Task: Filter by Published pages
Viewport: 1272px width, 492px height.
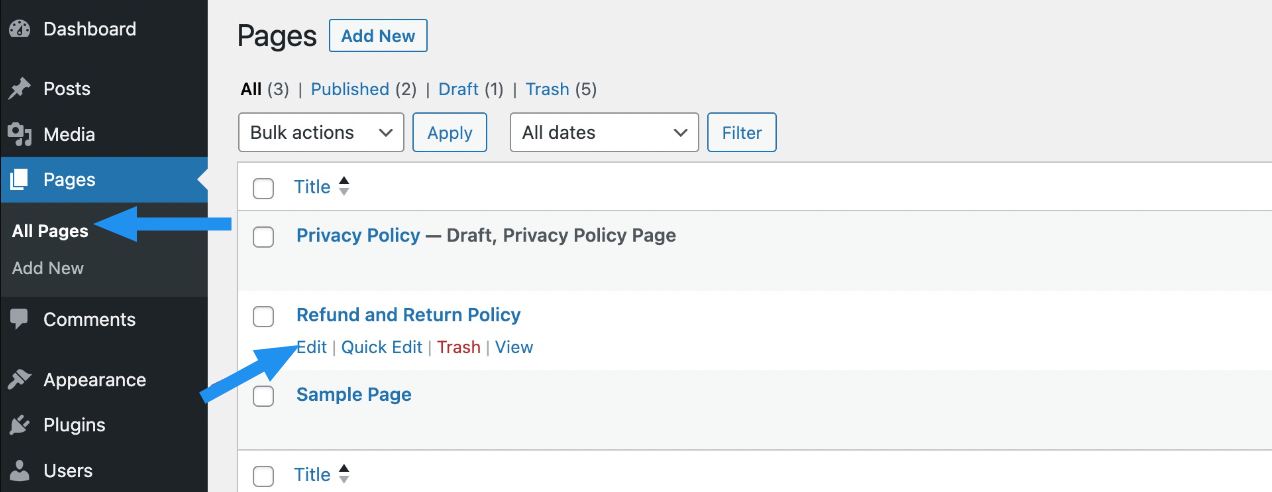Action: 350,89
